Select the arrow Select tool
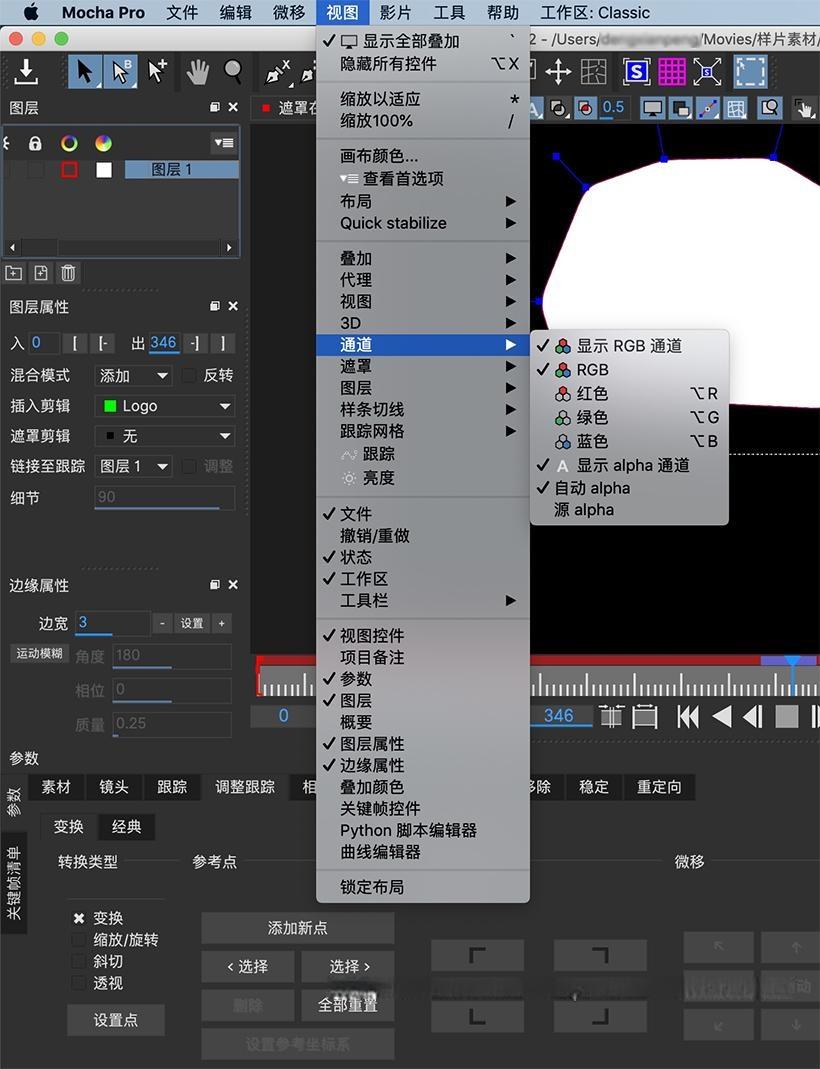The image size is (820, 1069). [x=85, y=72]
